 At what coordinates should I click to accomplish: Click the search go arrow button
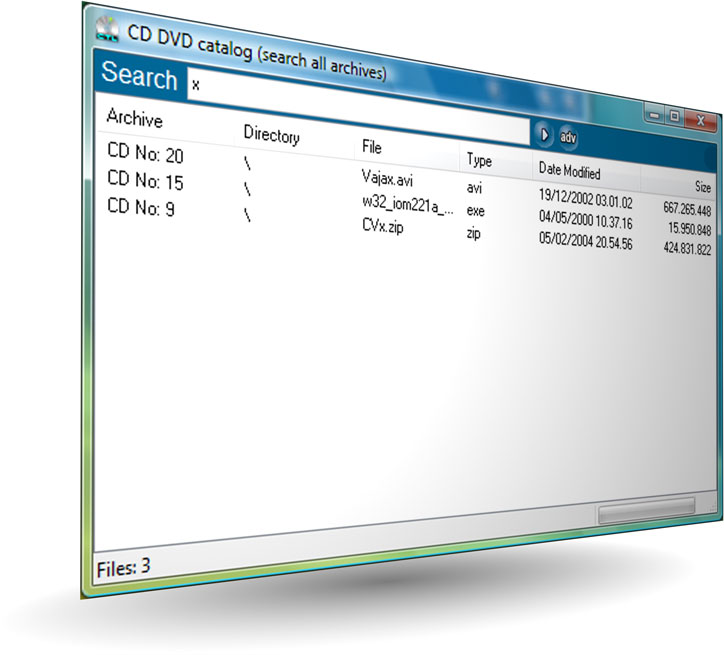click(544, 135)
